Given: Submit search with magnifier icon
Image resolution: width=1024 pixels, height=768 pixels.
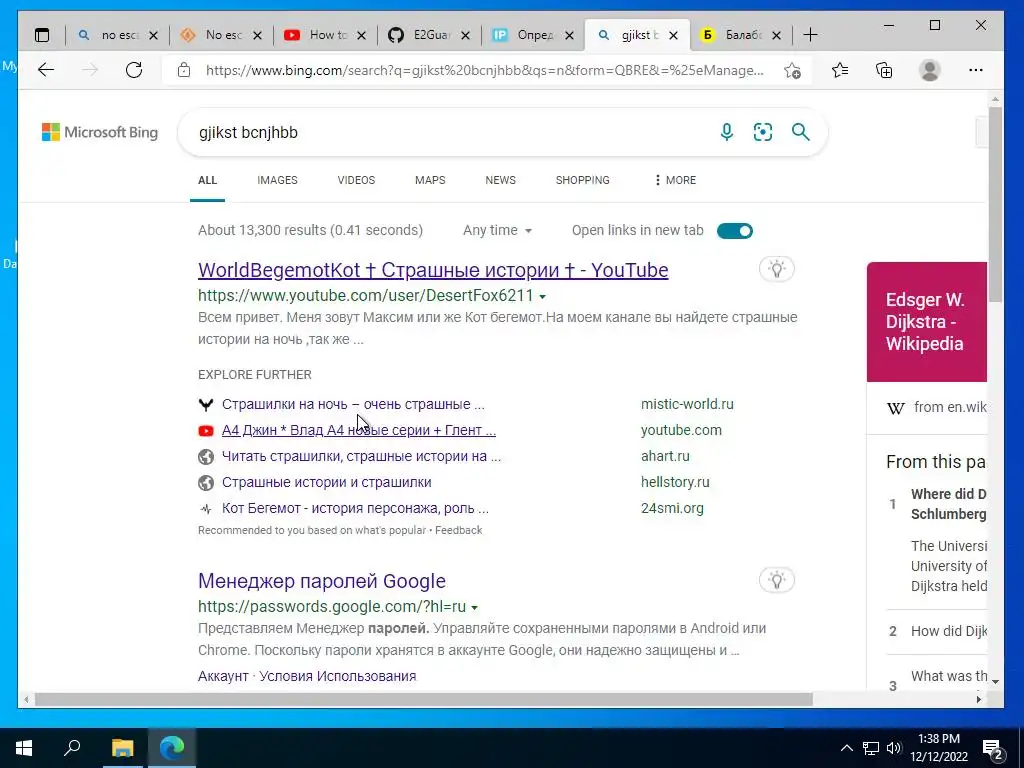Looking at the screenshot, I should coord(801,132).
